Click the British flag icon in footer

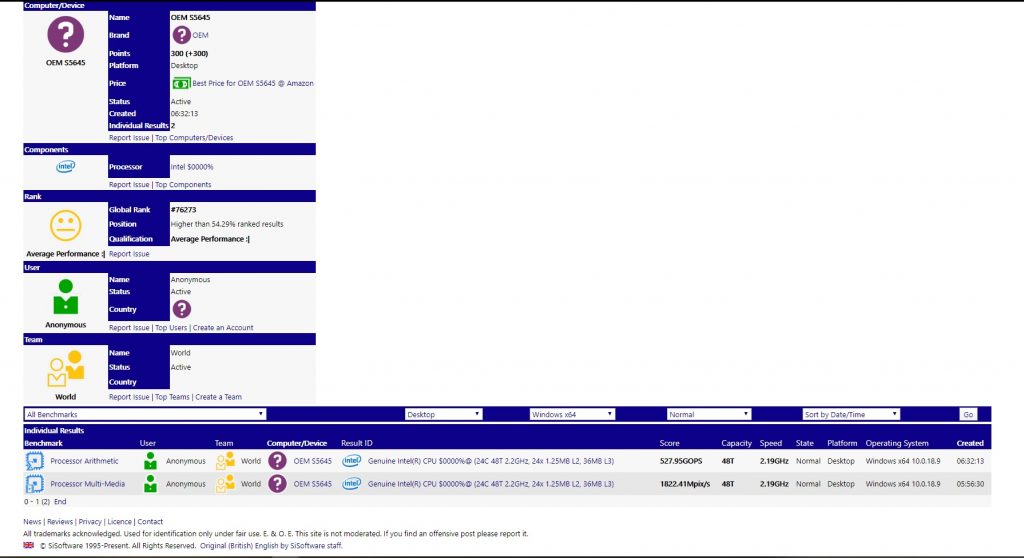(x=29, y=545)
